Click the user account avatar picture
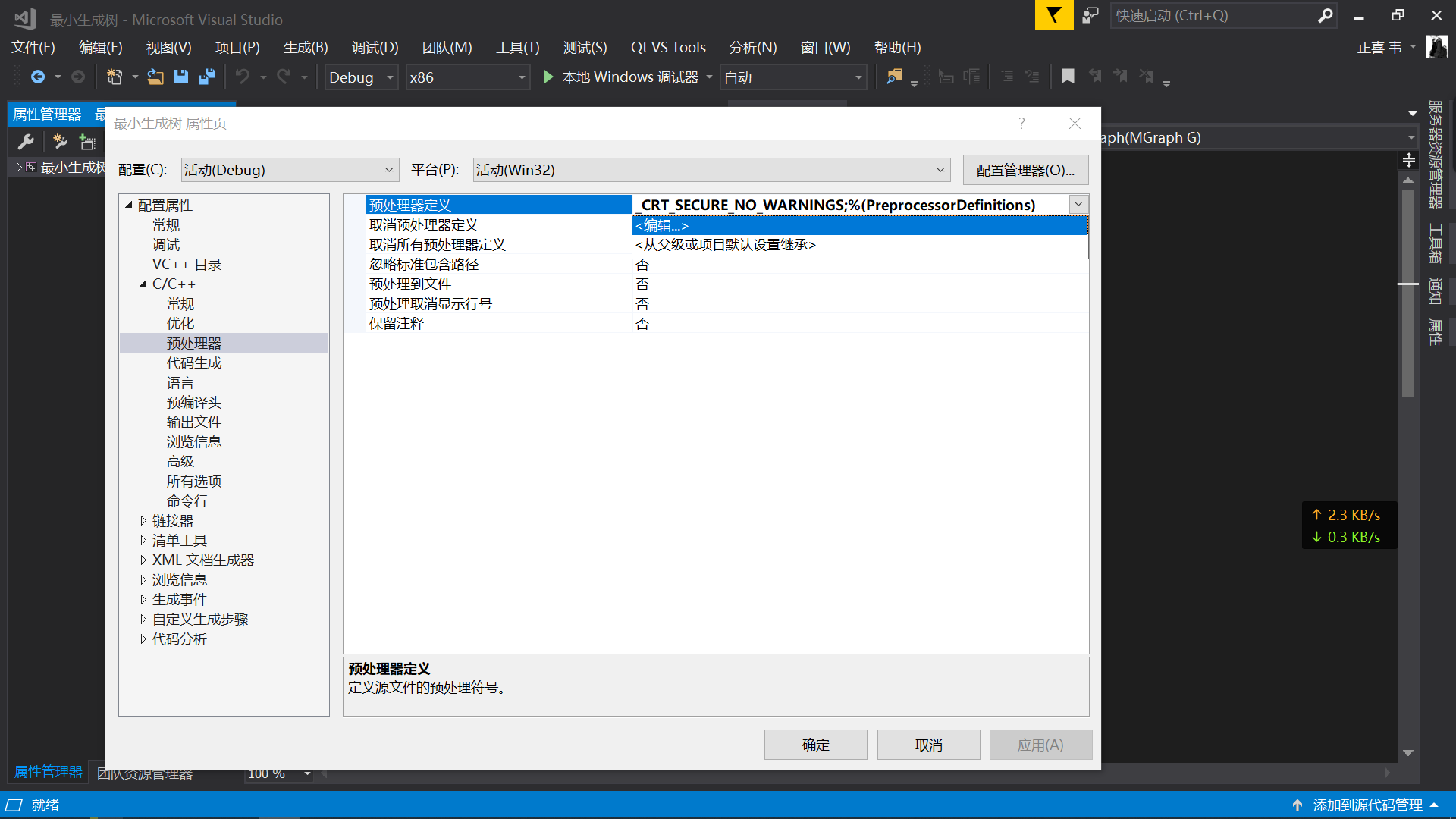1456x819 pixels. pyautogui.click(x=1436, y=47)
